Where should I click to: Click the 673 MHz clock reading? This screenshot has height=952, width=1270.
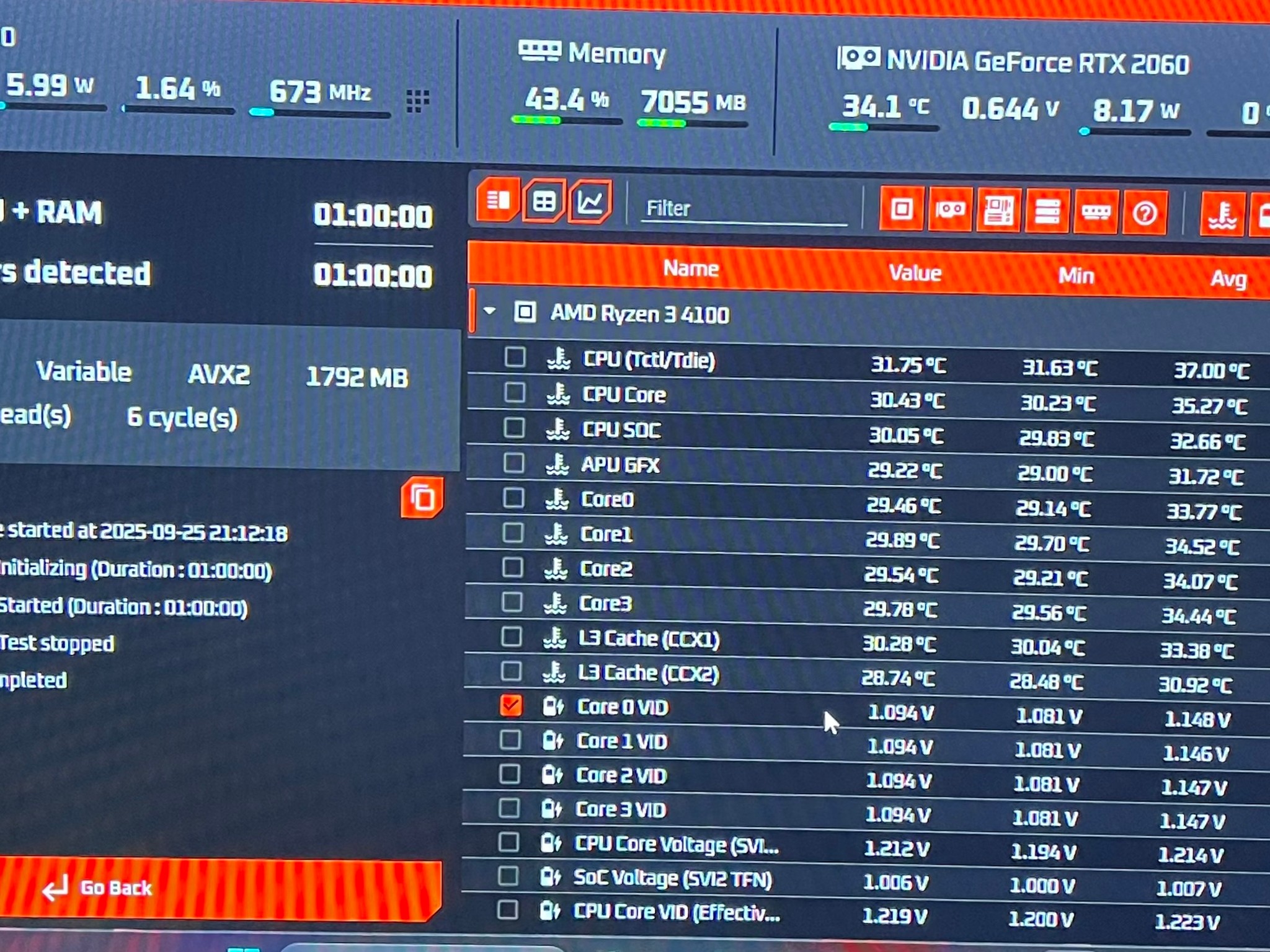320,92
